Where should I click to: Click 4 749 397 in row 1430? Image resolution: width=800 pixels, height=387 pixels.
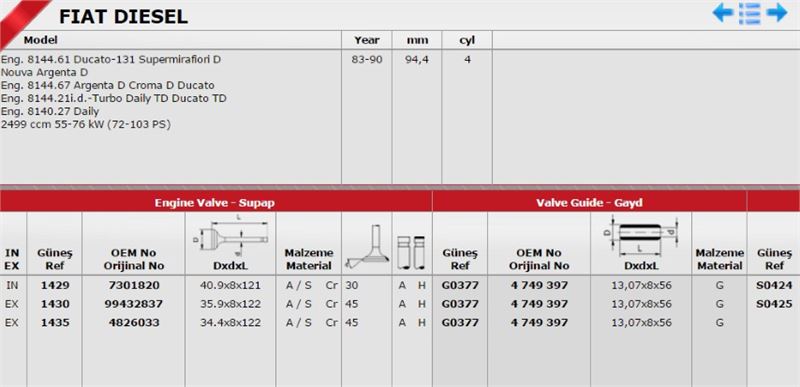point(539,304)
